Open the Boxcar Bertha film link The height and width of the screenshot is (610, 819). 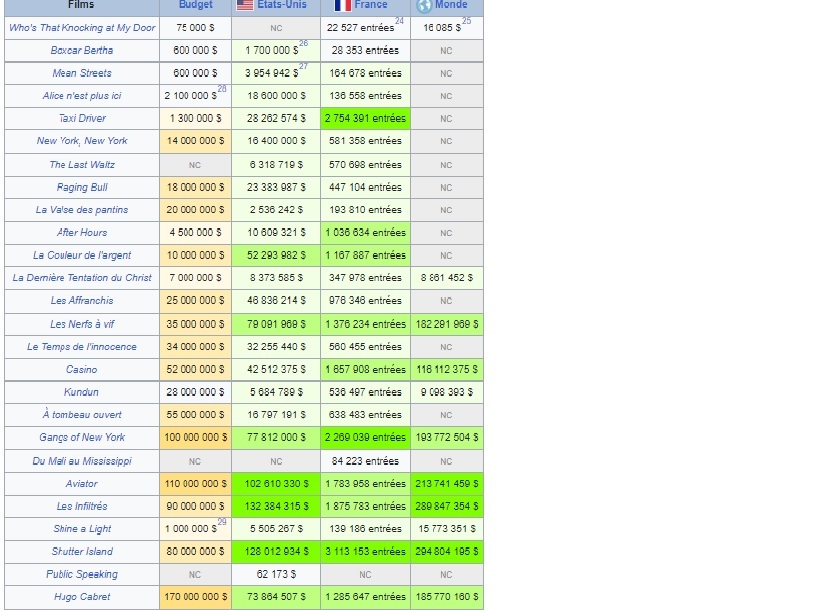click(x=82, y=50)
